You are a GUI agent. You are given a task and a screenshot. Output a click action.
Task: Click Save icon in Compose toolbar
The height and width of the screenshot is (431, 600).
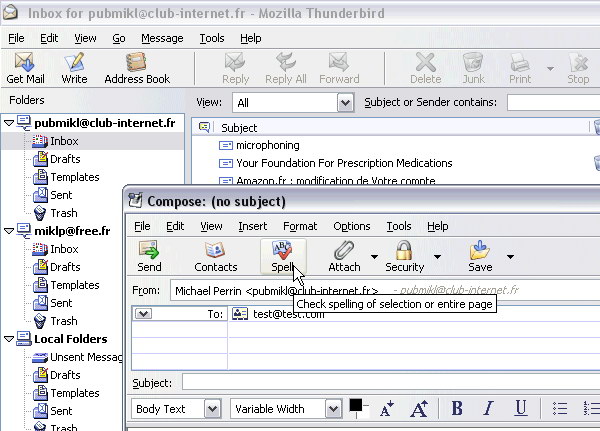coord(480,256)
